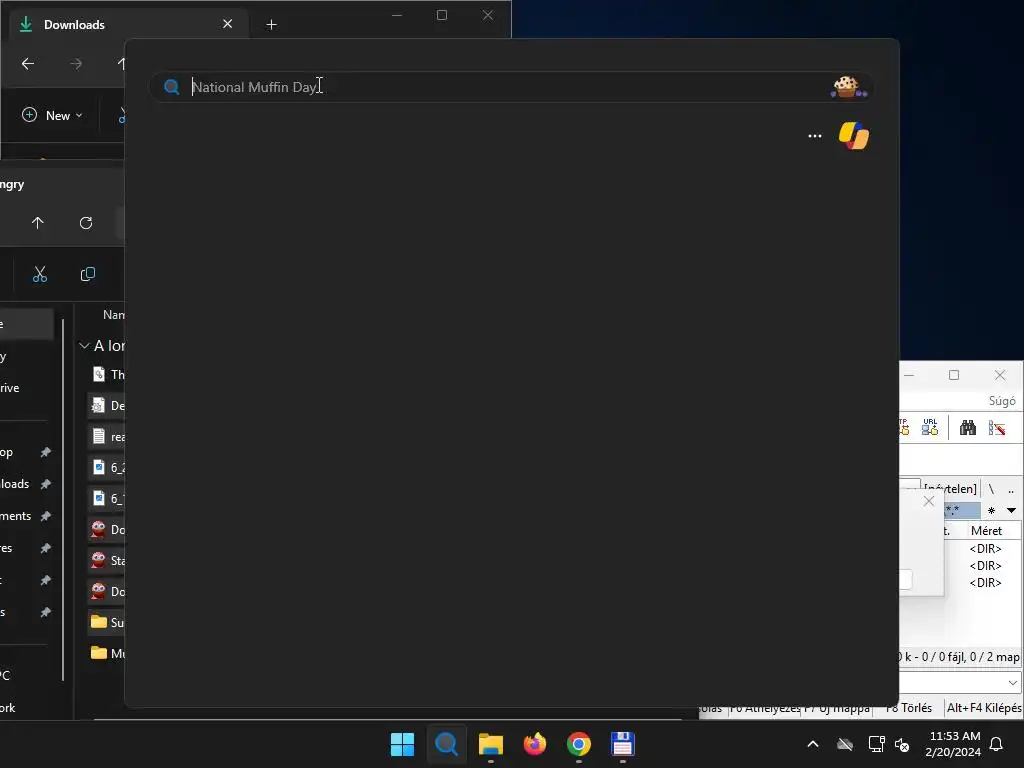Image resolution: width=1024 pixels, height=768 pixels.
Task: Click the URL connect icon in Total Commander
Action: tap(930, 427)
